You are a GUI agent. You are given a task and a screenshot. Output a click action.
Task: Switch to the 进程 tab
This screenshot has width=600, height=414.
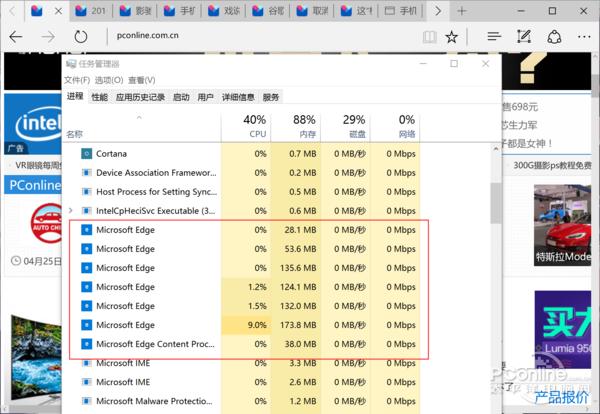[75, 96]
